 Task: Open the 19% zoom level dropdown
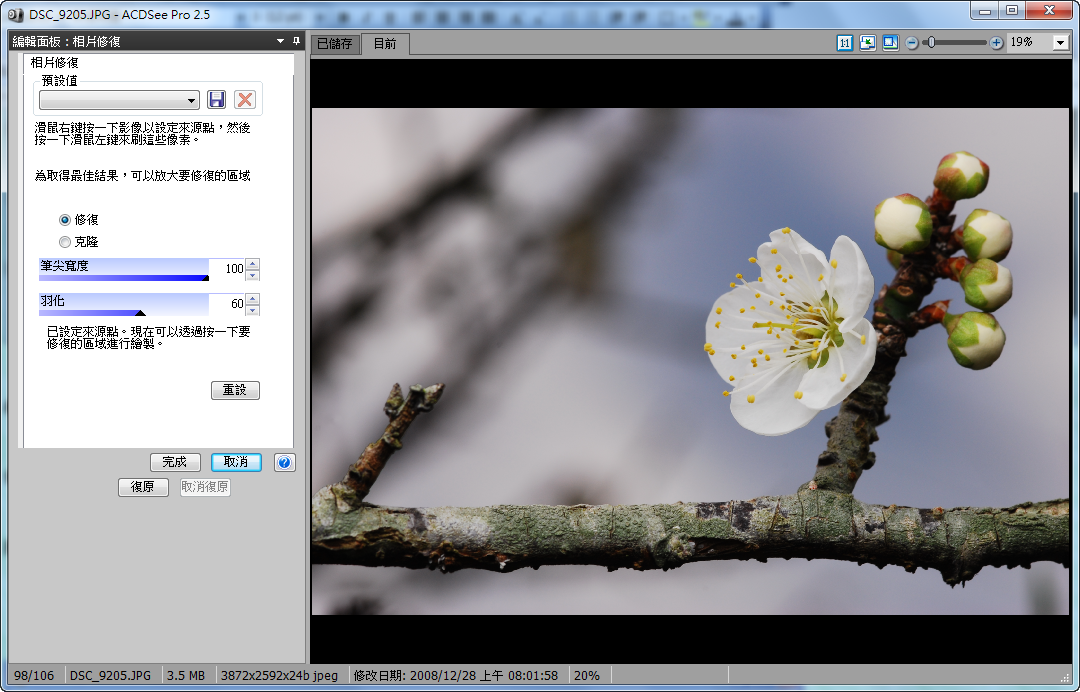[x=1060, y=43]
